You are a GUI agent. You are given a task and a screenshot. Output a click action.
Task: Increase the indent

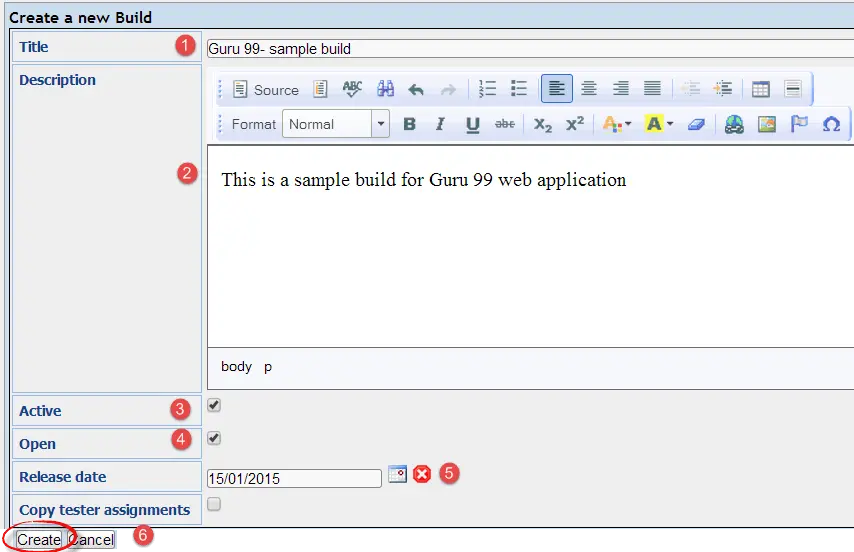pyautogui.click(x=723, y=89)
